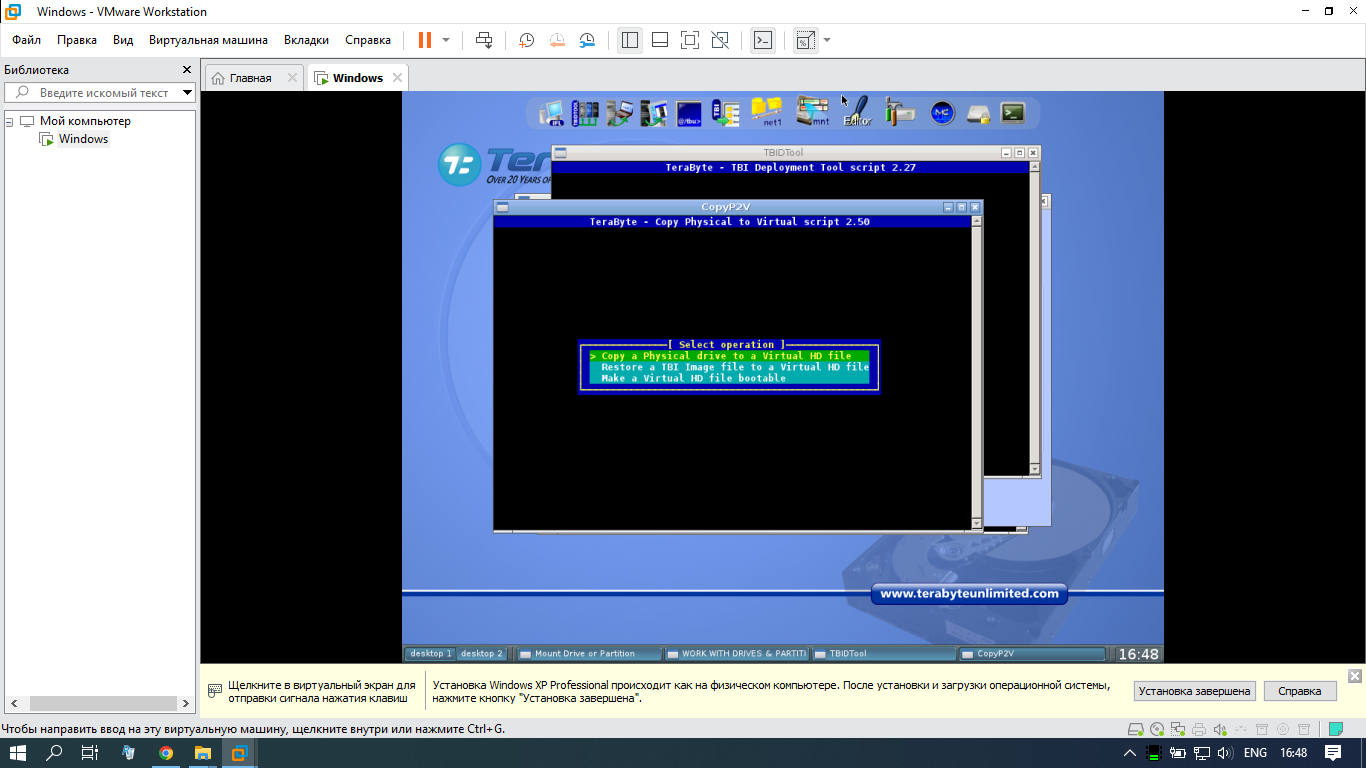Toggle the library sidebar view button
This screenshot has width=1366, height=768.
(629, 40)
